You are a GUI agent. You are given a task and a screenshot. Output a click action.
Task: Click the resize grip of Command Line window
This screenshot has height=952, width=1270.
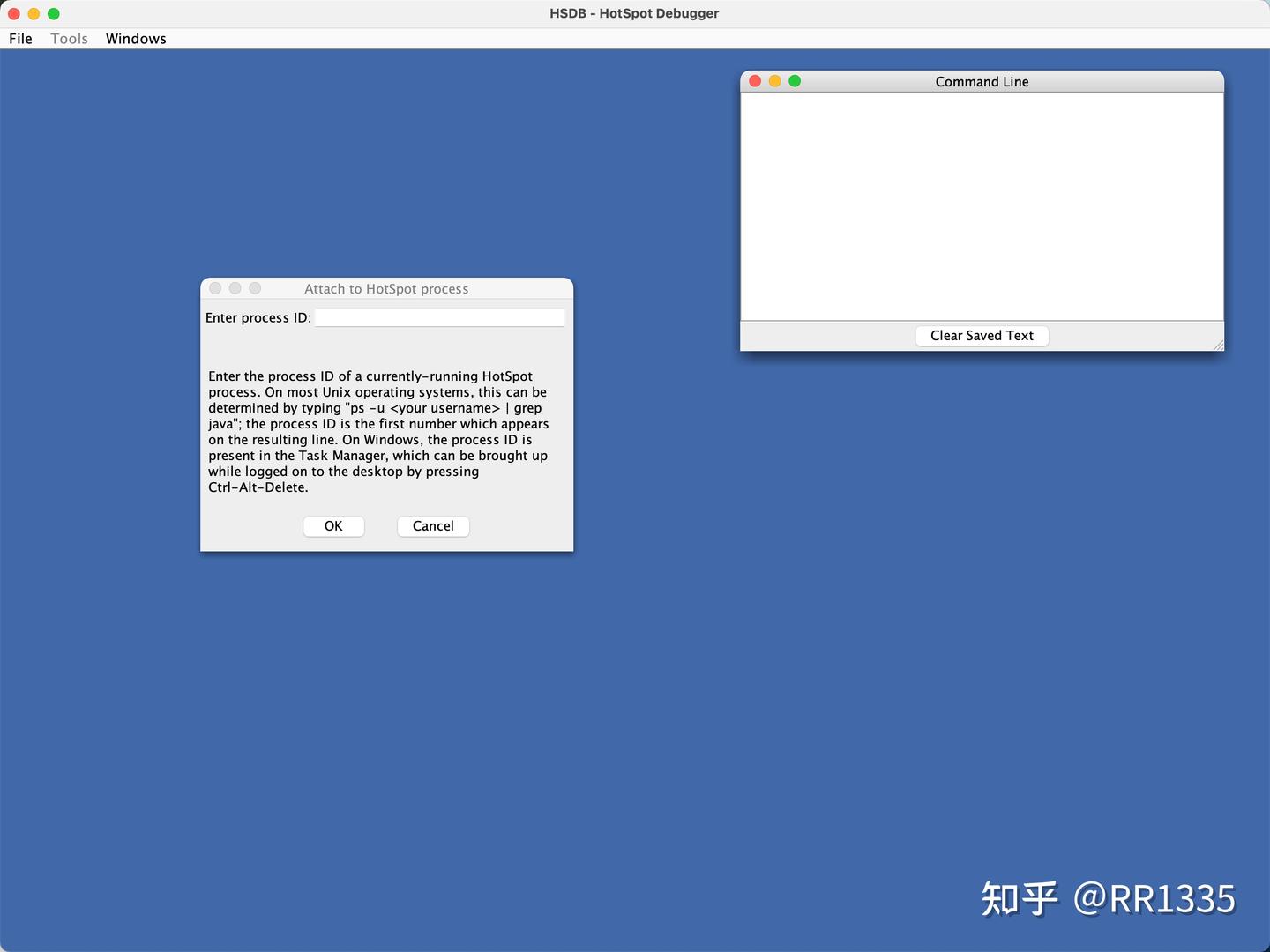(x=1219, y=346)
